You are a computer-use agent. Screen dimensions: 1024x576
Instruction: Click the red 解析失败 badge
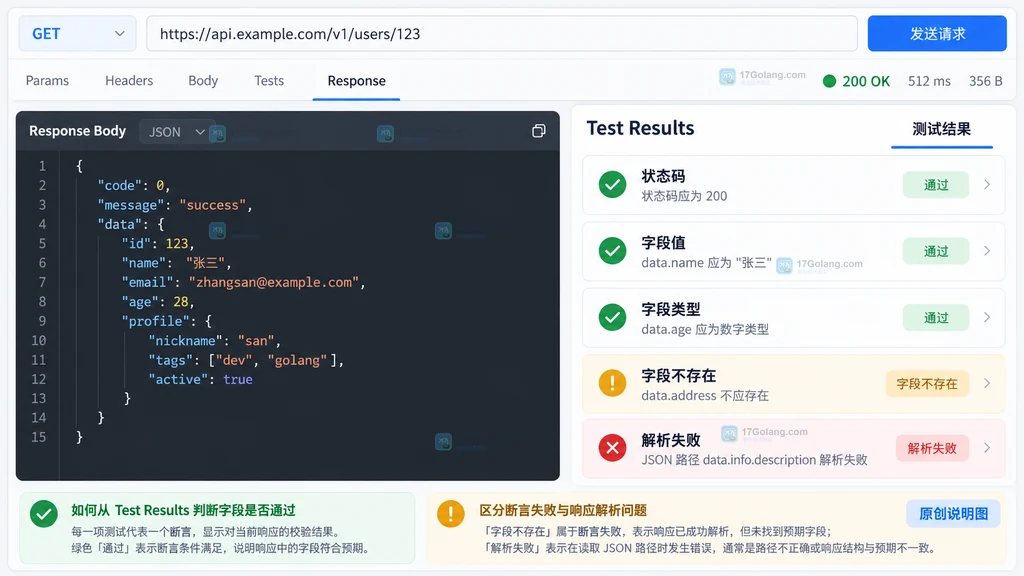pos(932,449)
